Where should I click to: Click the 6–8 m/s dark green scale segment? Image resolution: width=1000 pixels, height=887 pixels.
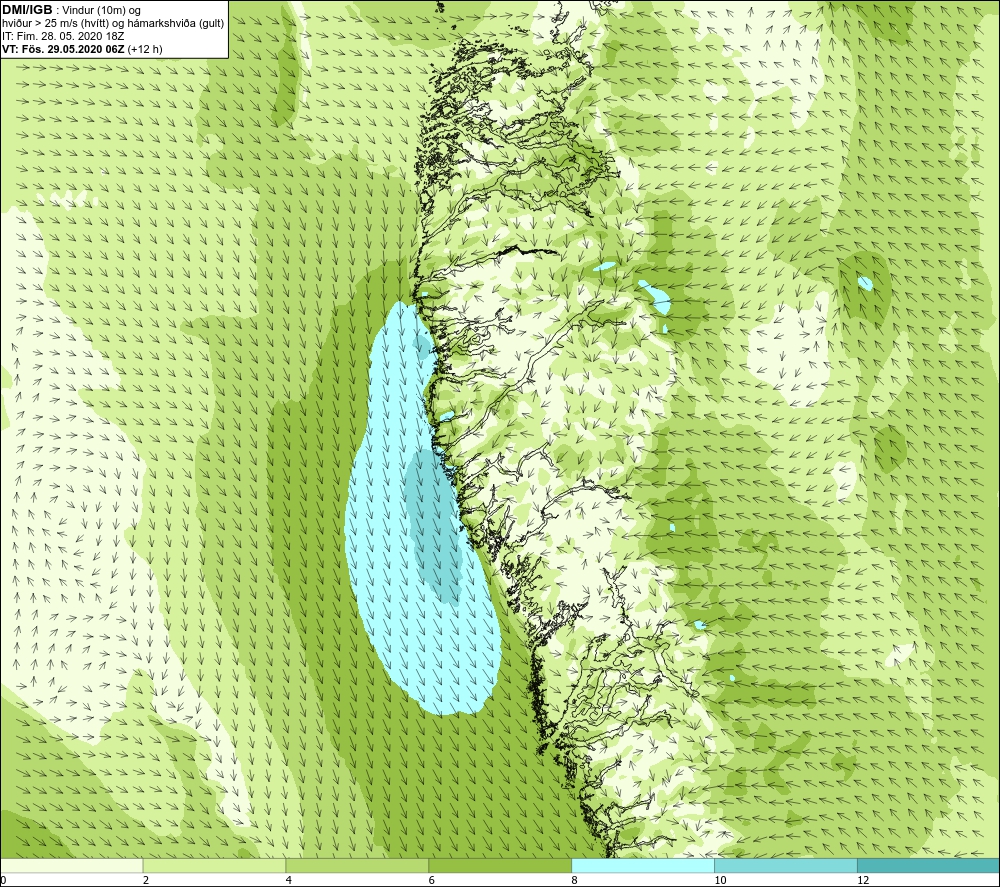point(500,865)
